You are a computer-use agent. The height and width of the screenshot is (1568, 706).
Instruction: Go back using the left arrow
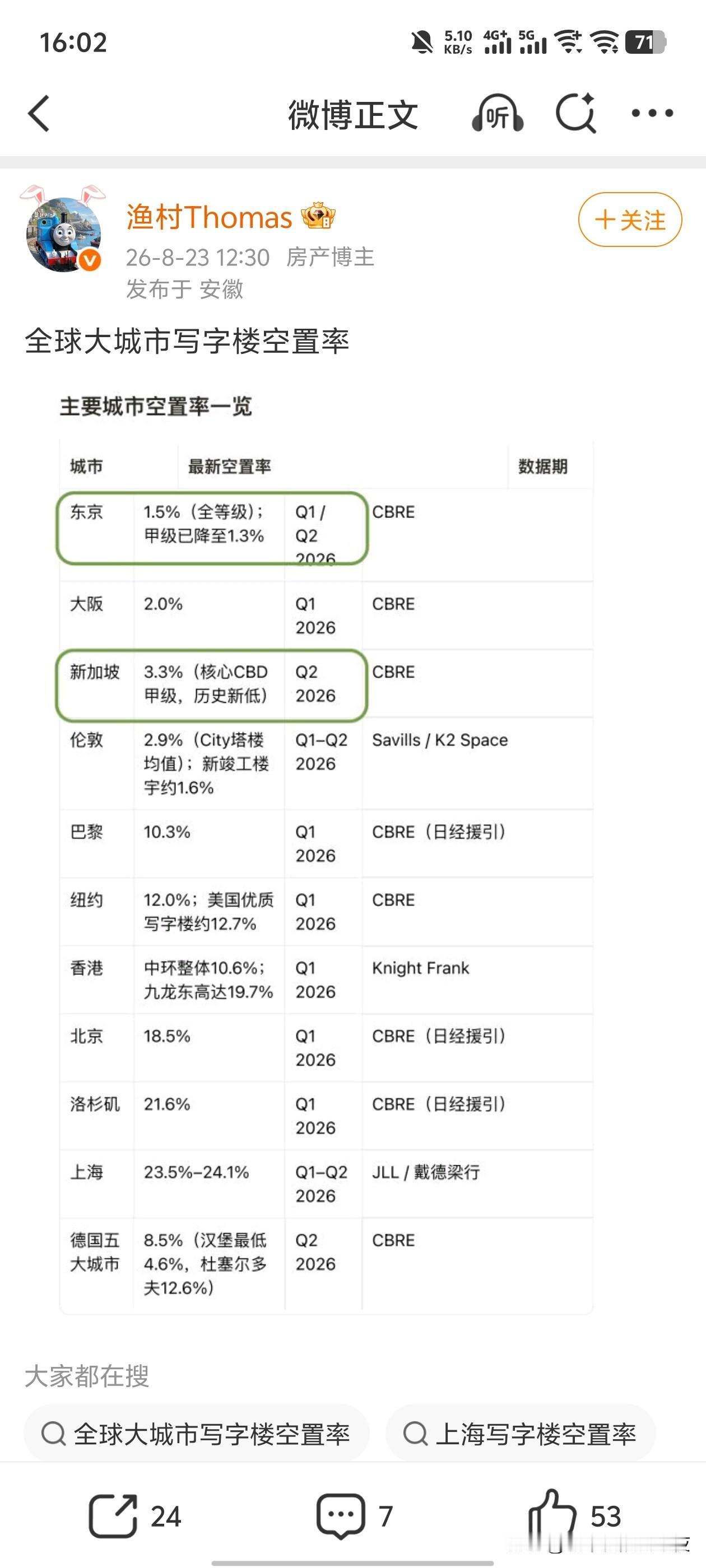[38, 113]
